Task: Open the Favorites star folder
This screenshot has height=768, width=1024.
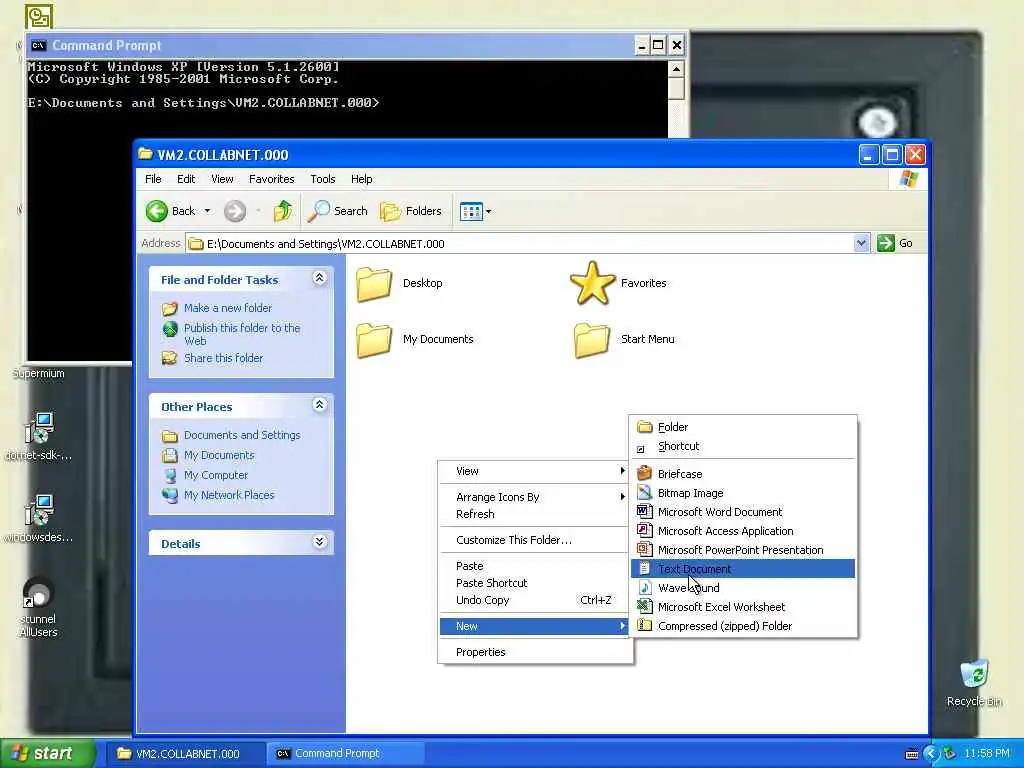Action: [592, 283]
